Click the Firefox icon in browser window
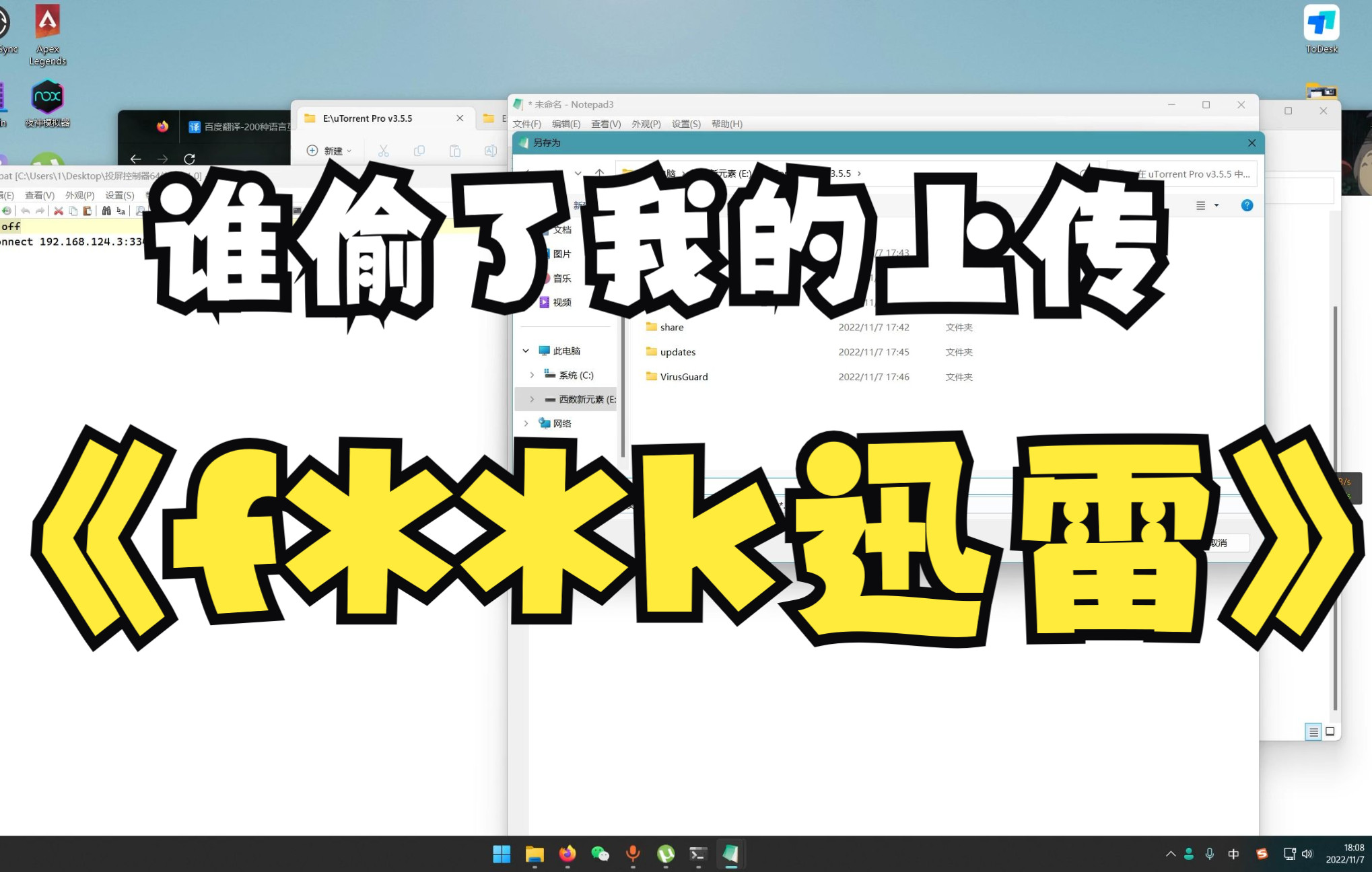Screen dimensions: 1372x872 click(x=162, y=126)
